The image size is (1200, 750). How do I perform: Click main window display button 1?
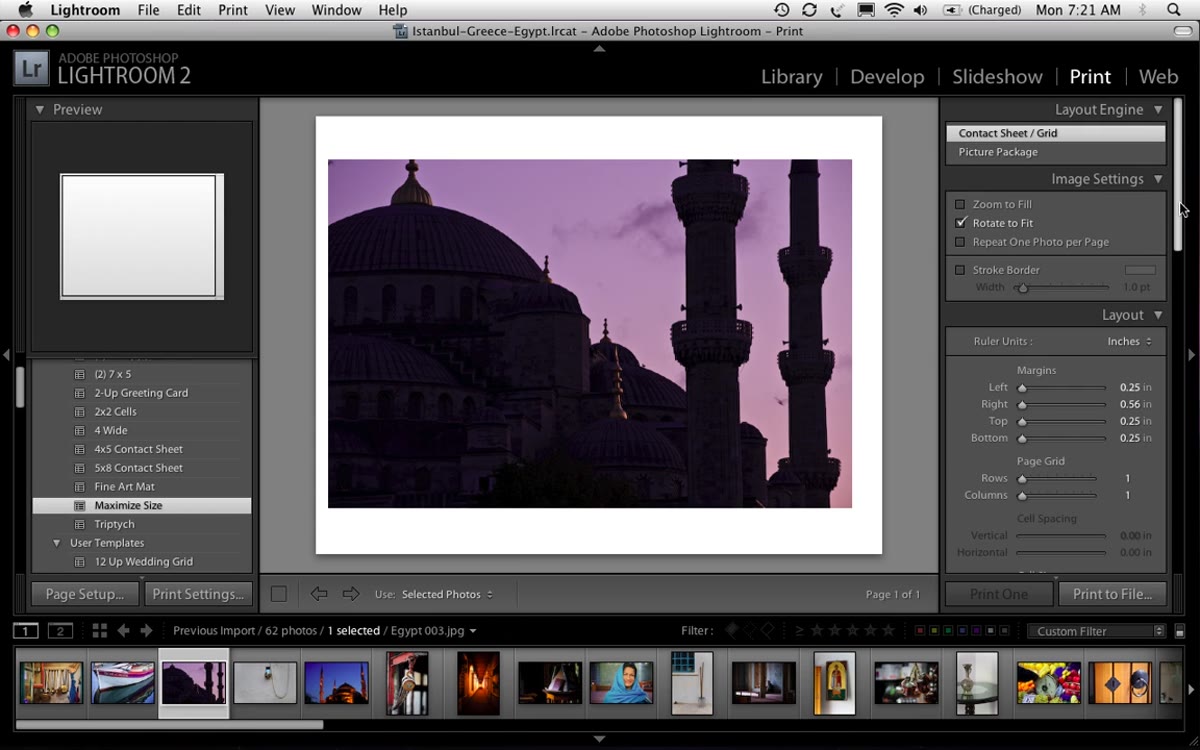[26, 631]
